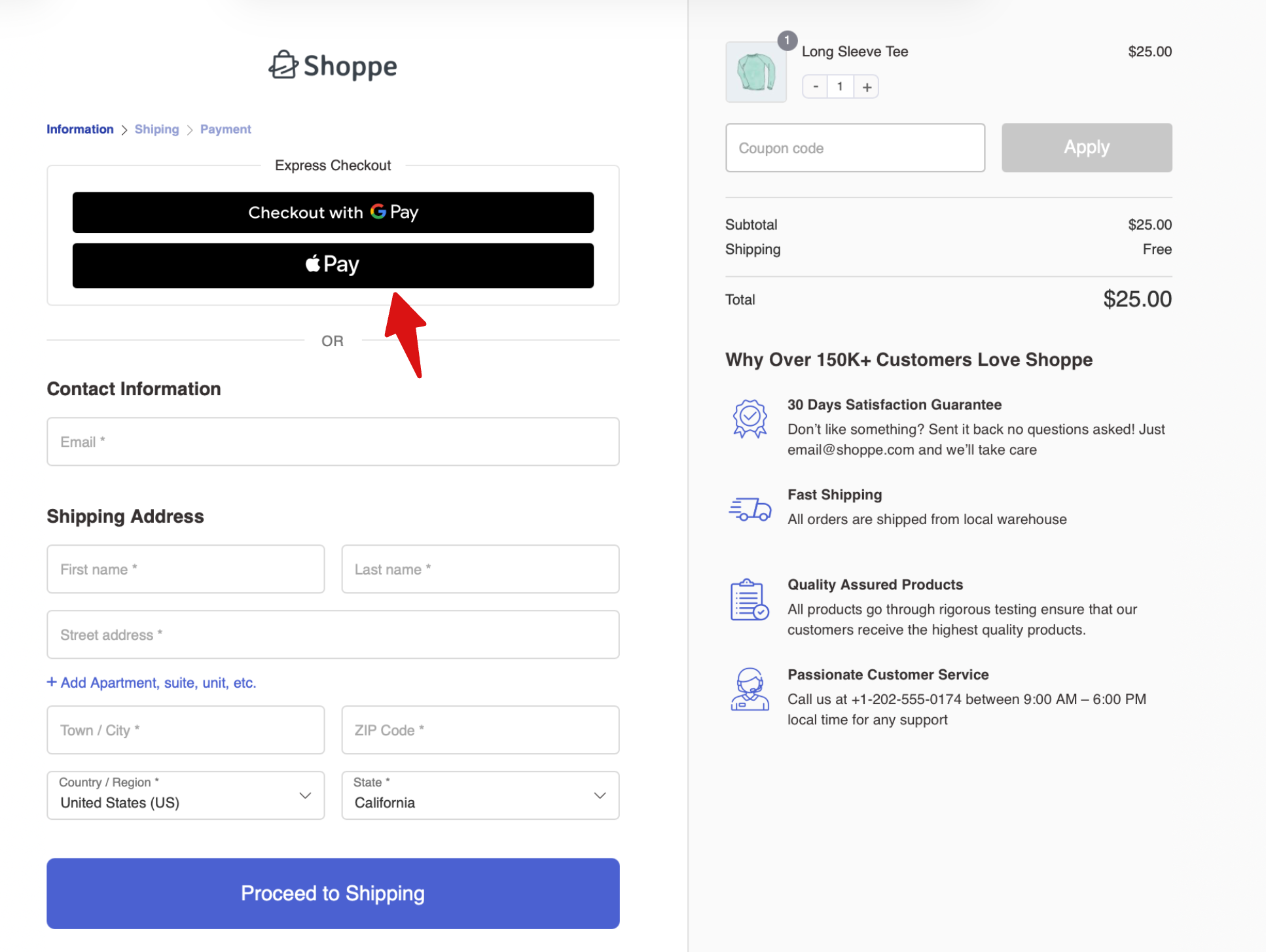Go to the Information breadcrumb step
The height and width of the screenshot is (952, 1266).
coord(80,129)
